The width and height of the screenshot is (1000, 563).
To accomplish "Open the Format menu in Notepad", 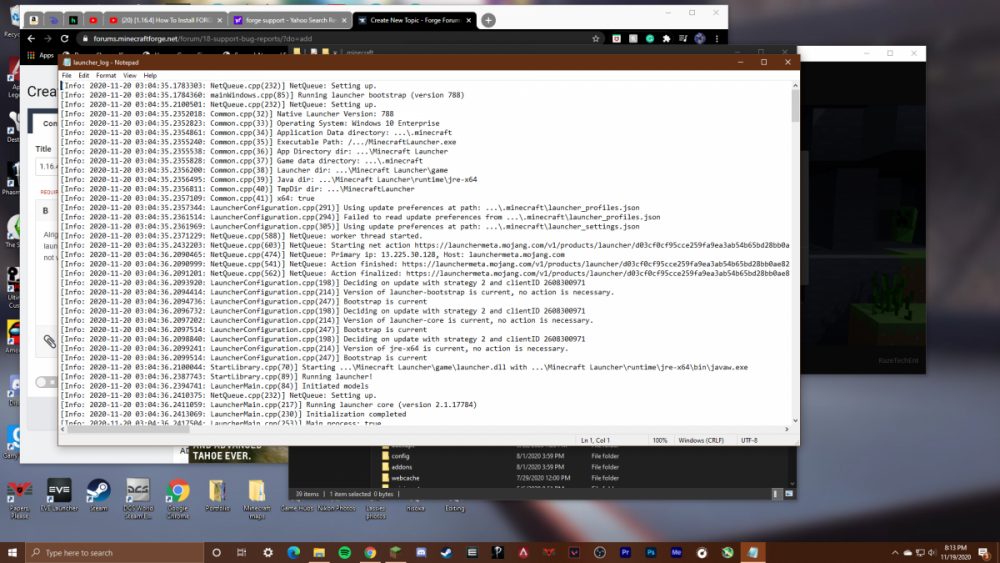I will (x=106, y=76).
